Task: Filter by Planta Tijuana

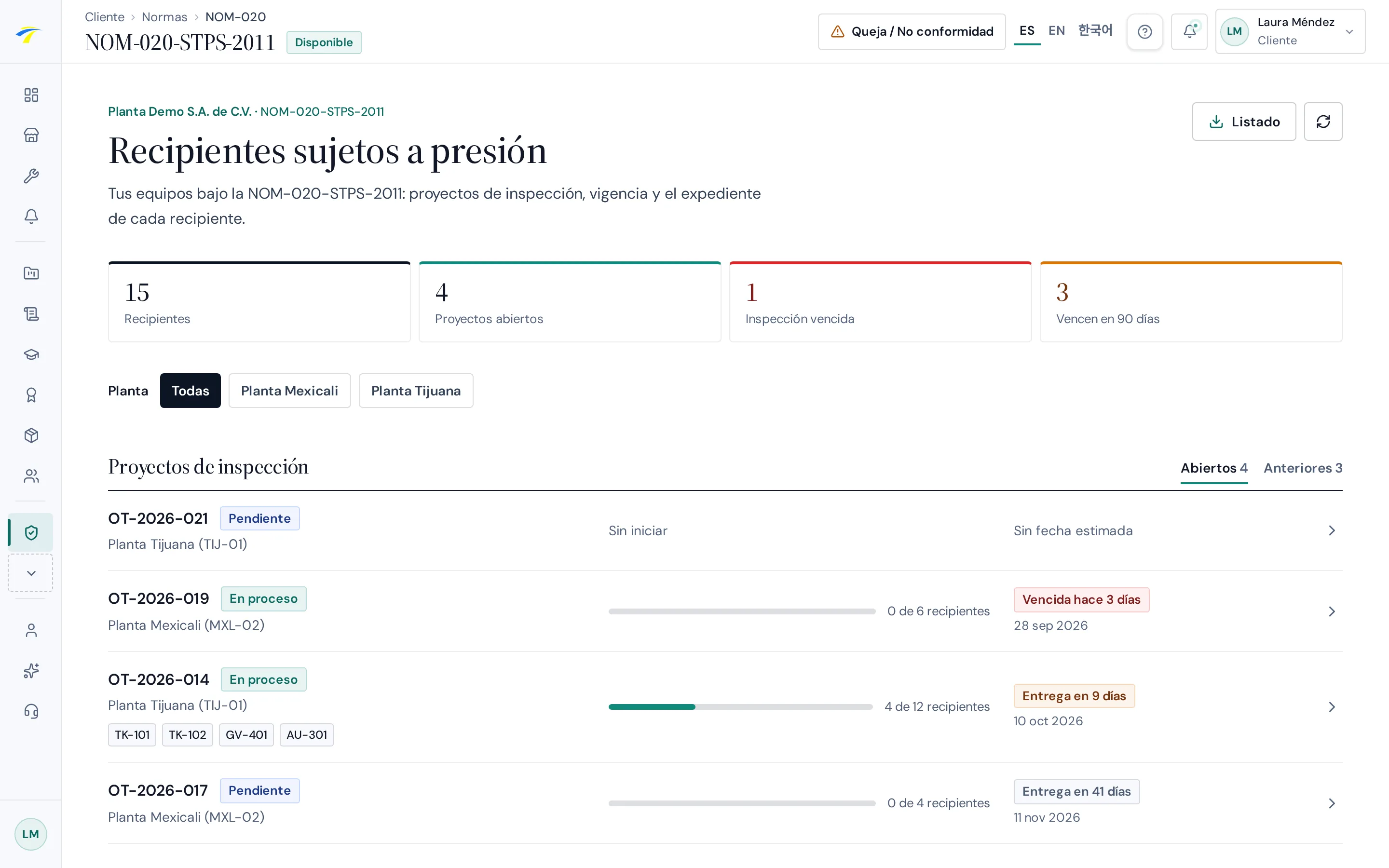Action: pos(416,391)
